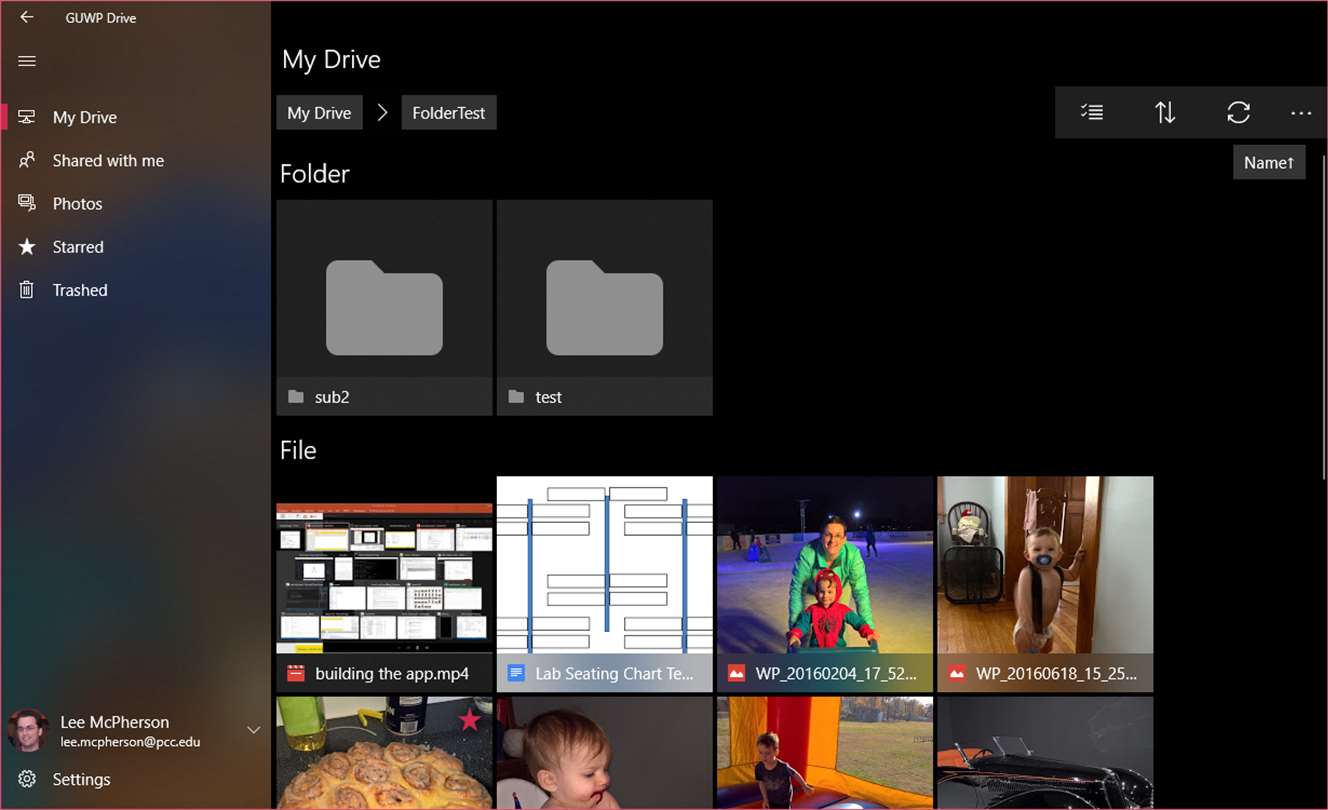Click the lee.mcpherson@pcc.edu email text
The height and width of the screenshot is (810, 1328).
click(130, 743)
